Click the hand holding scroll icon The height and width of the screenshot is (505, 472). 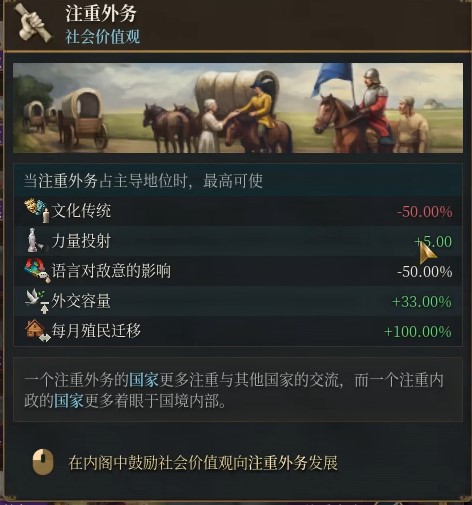click(33, 23)
